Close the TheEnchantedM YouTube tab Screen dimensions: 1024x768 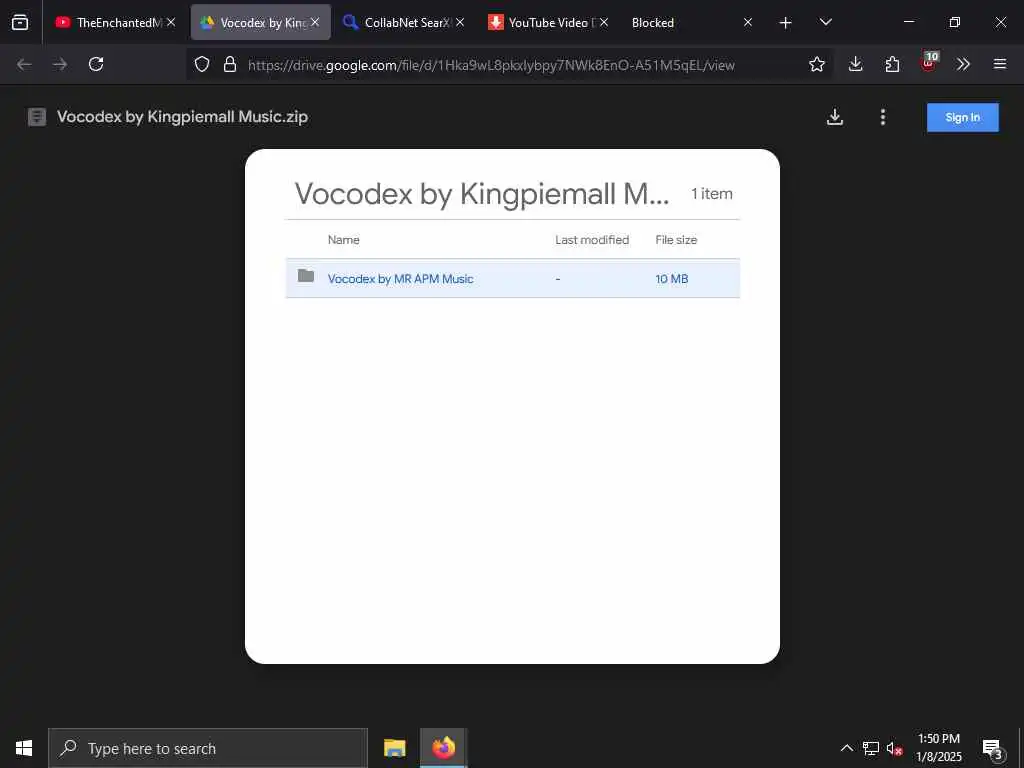point(171,22)
